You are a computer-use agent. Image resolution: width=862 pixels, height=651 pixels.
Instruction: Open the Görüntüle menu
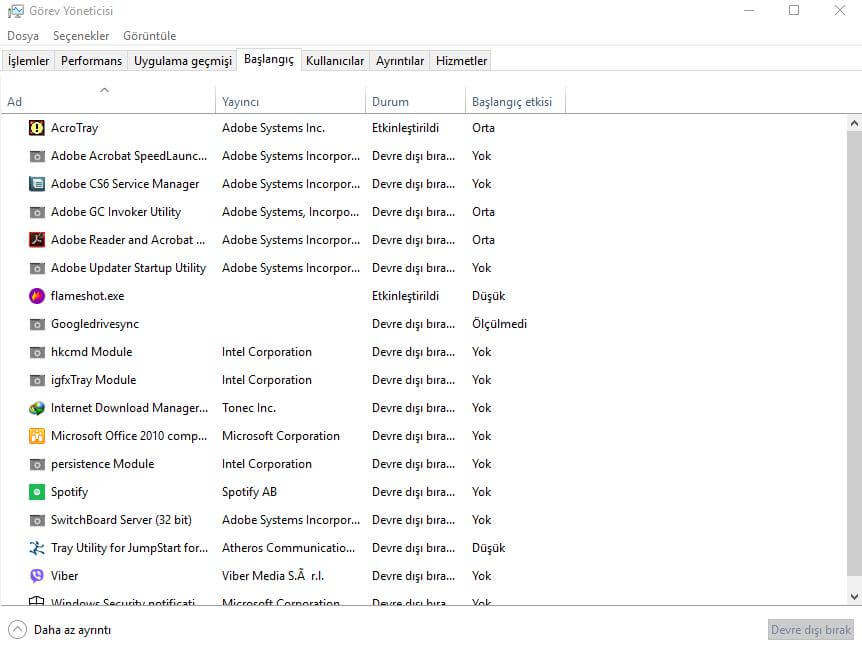coord(150,36)
